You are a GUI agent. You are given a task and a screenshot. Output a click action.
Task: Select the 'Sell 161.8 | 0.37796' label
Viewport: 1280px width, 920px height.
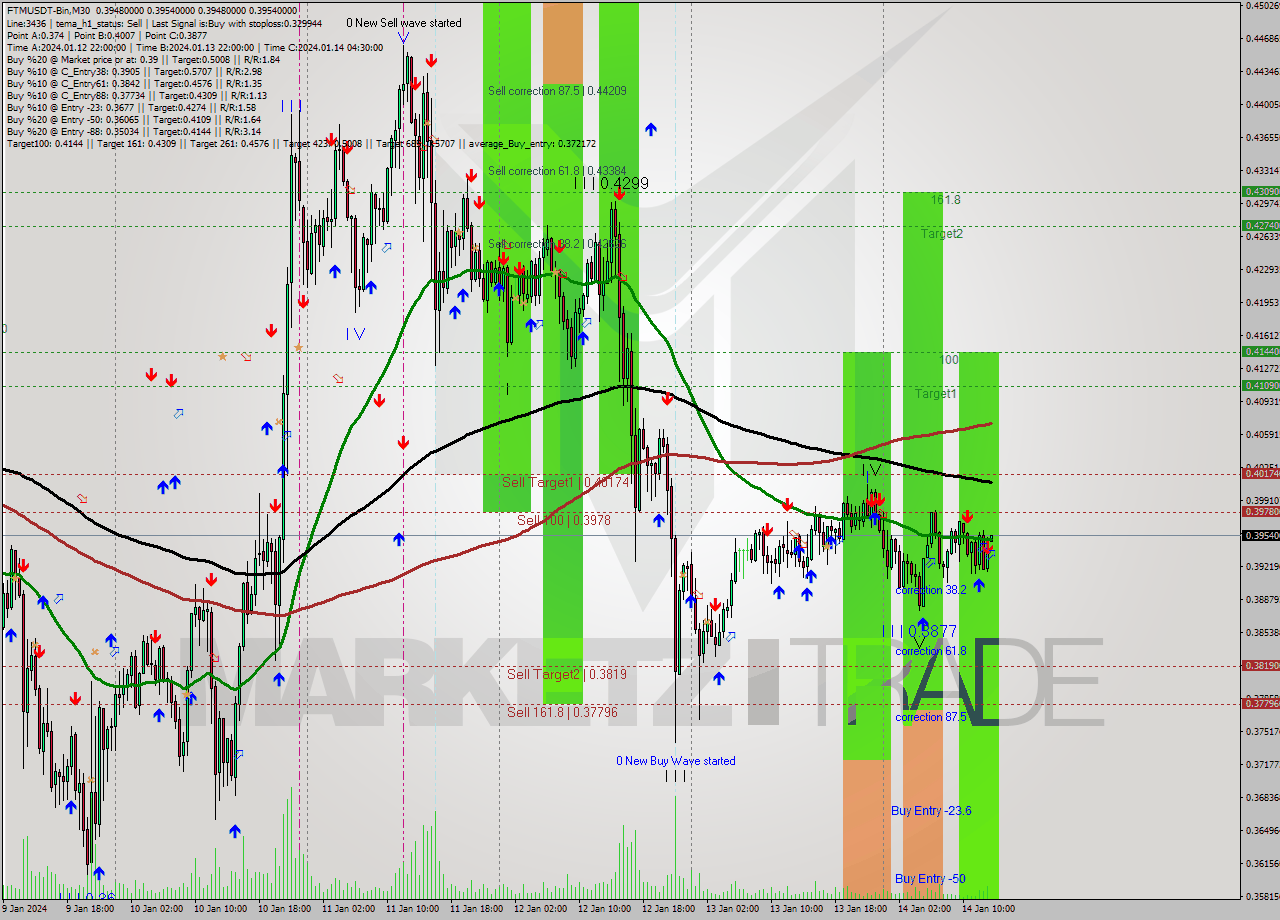[x=562, y=712]
